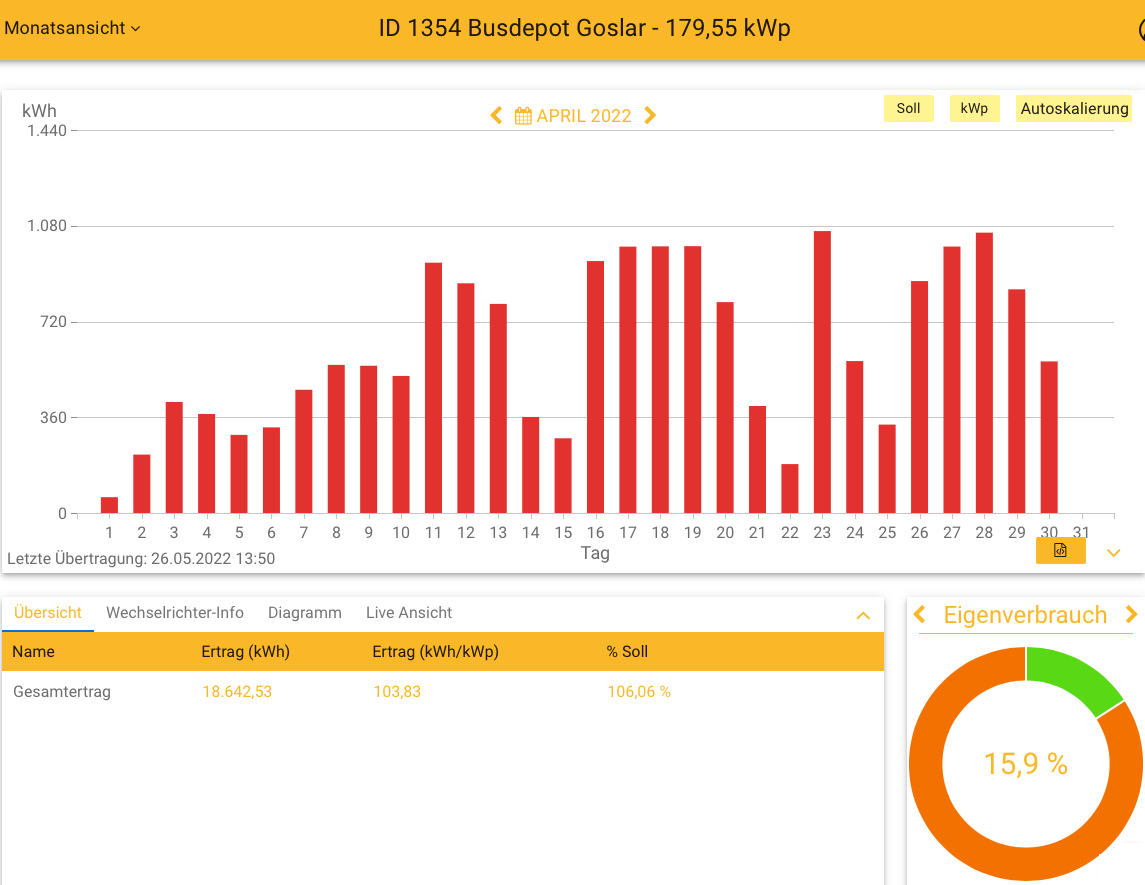Click the partially visible top-right header icon

coord(1141,30)
